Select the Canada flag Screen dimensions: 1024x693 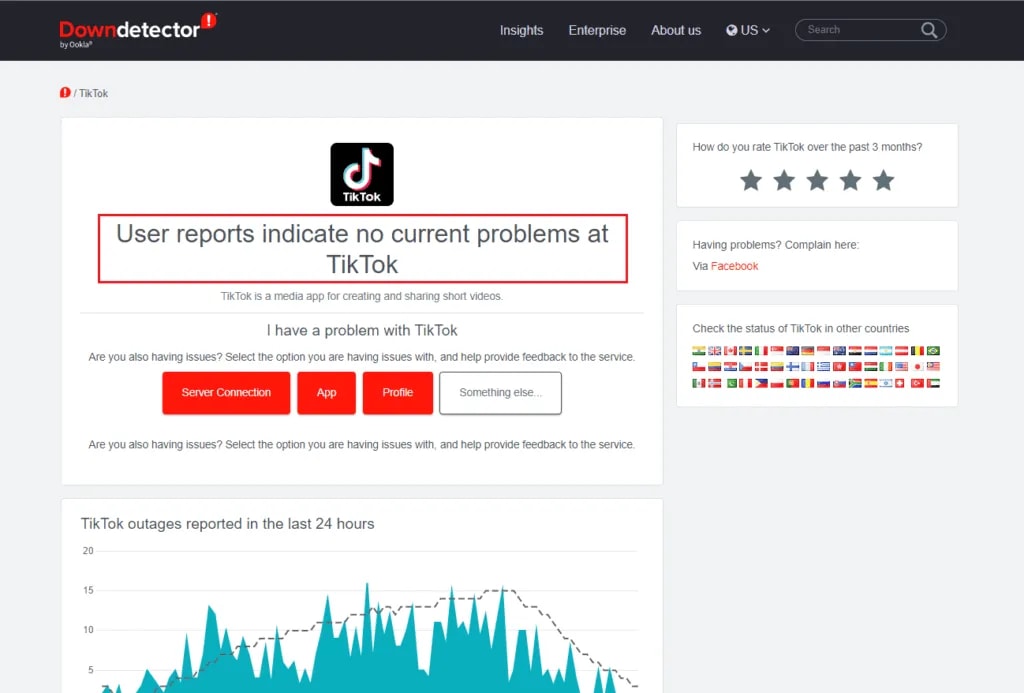(x=730, y=351)
